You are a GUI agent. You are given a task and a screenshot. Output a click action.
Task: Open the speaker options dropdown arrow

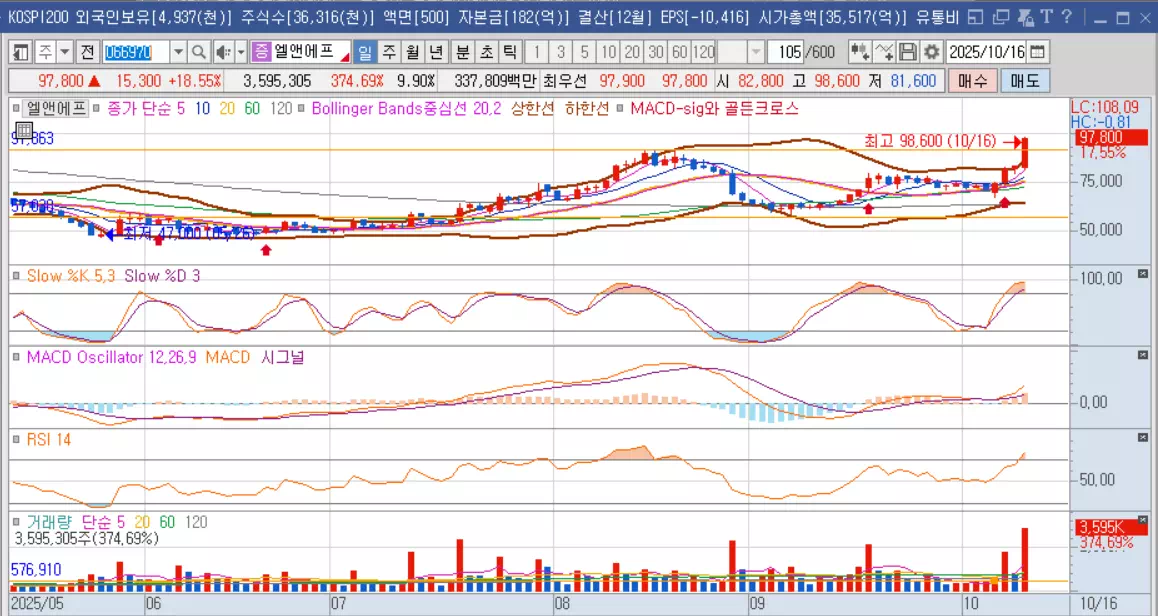241,52
